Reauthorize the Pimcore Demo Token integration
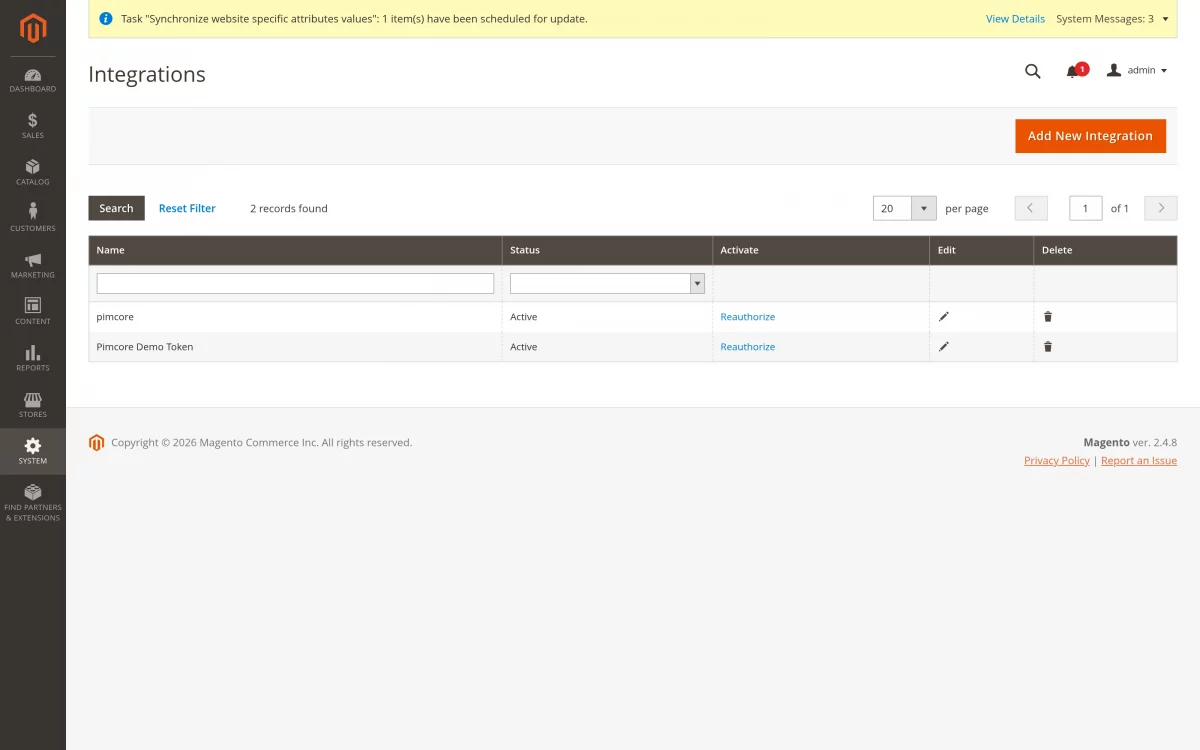Viewport: 1200px width, 750px height. [x=748, y=346]
